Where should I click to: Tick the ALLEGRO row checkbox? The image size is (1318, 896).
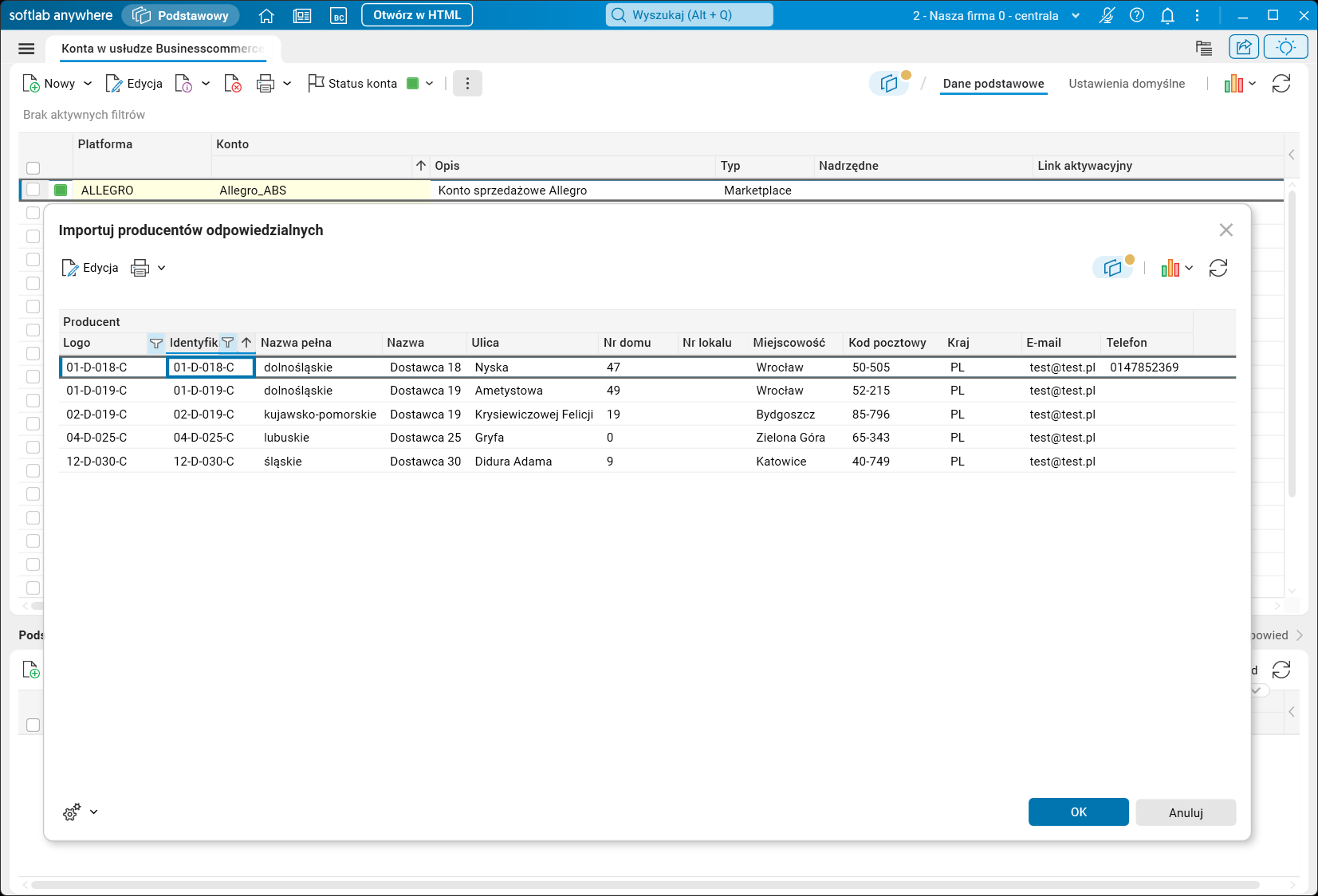[33, 190]
